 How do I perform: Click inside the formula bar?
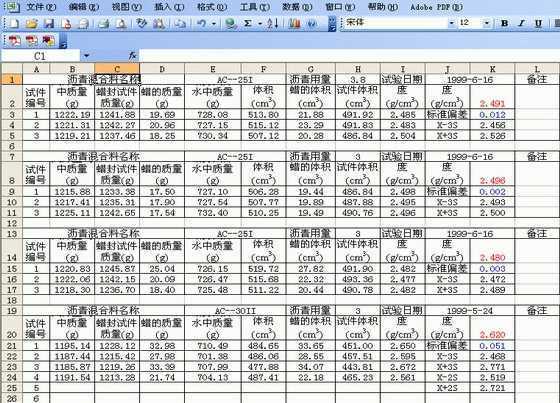349,56
